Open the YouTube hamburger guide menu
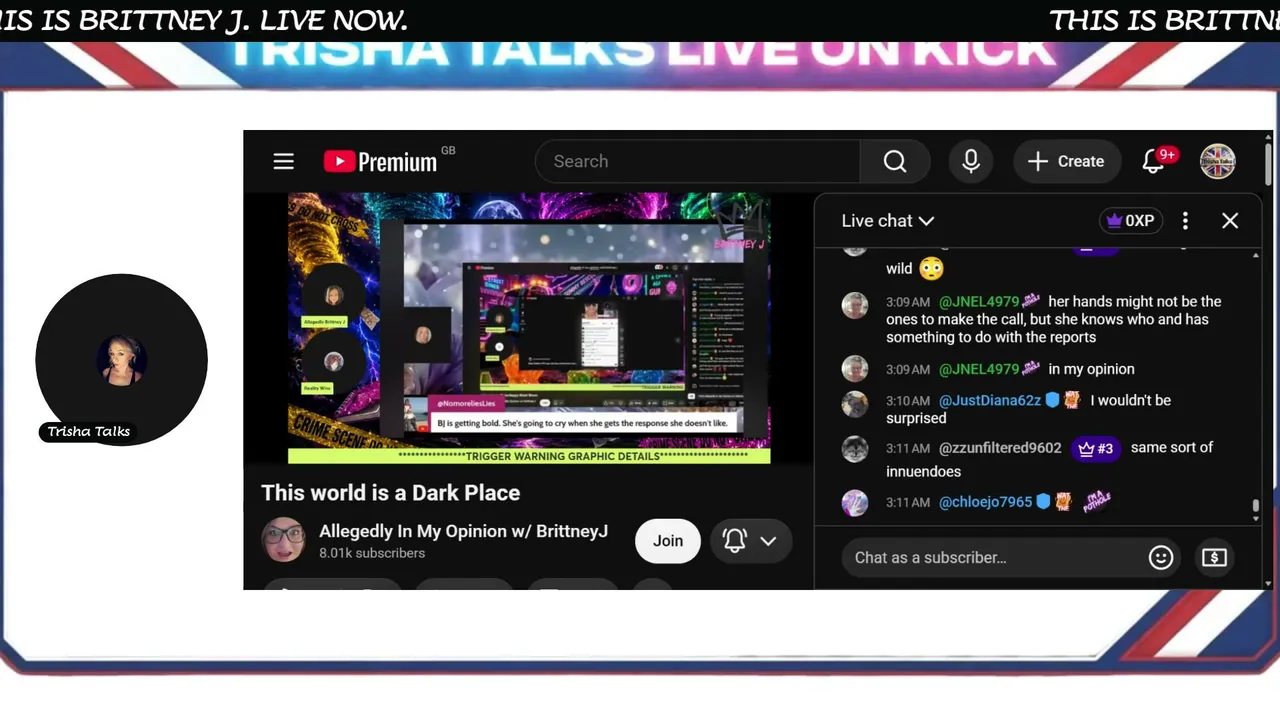 284,161
